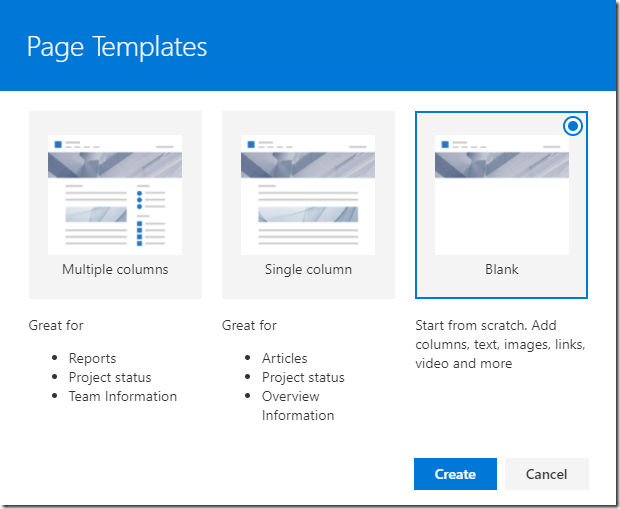Click the "Single column" template label

coord(308,270)
